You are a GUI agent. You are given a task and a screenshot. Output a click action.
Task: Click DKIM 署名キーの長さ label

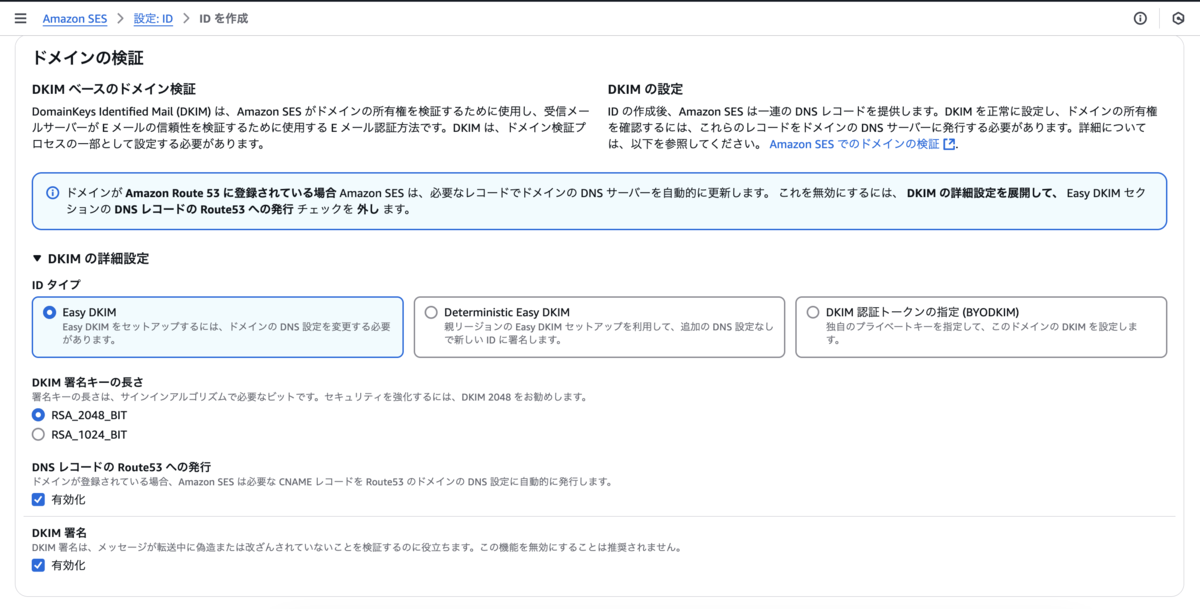(87, 382)
